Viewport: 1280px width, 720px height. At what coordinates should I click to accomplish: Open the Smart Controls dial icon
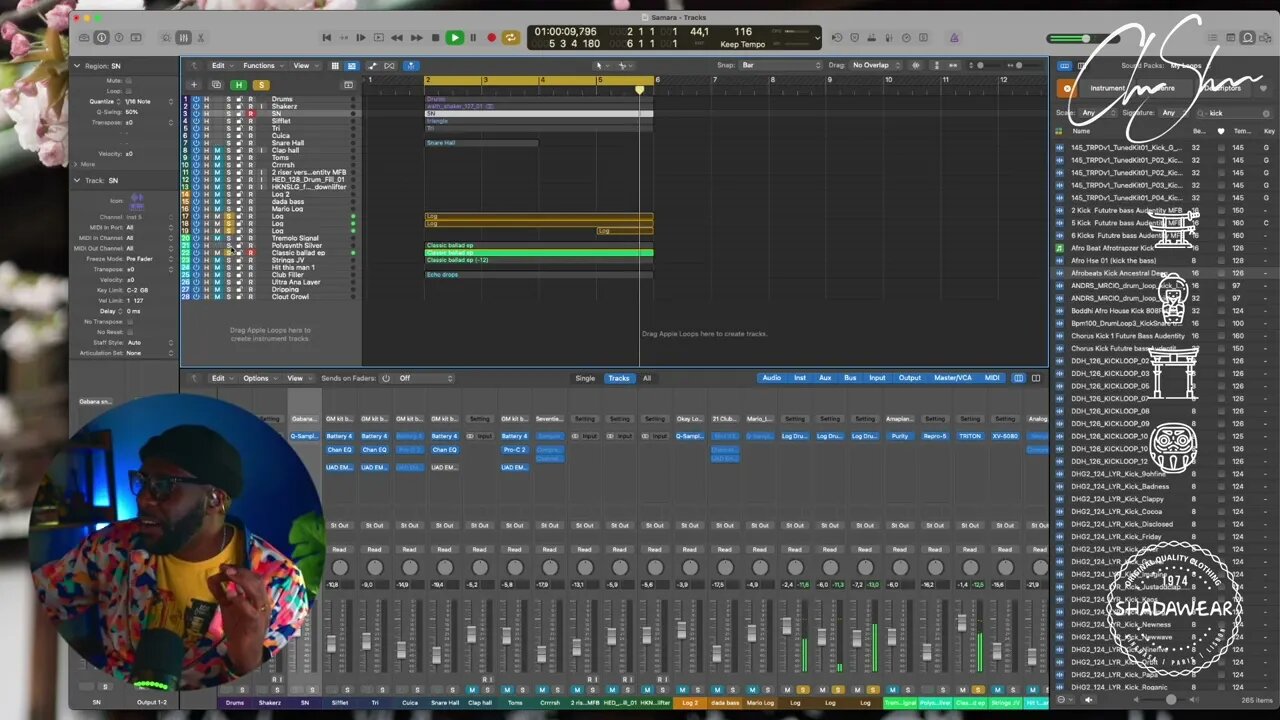coord(166,38)
